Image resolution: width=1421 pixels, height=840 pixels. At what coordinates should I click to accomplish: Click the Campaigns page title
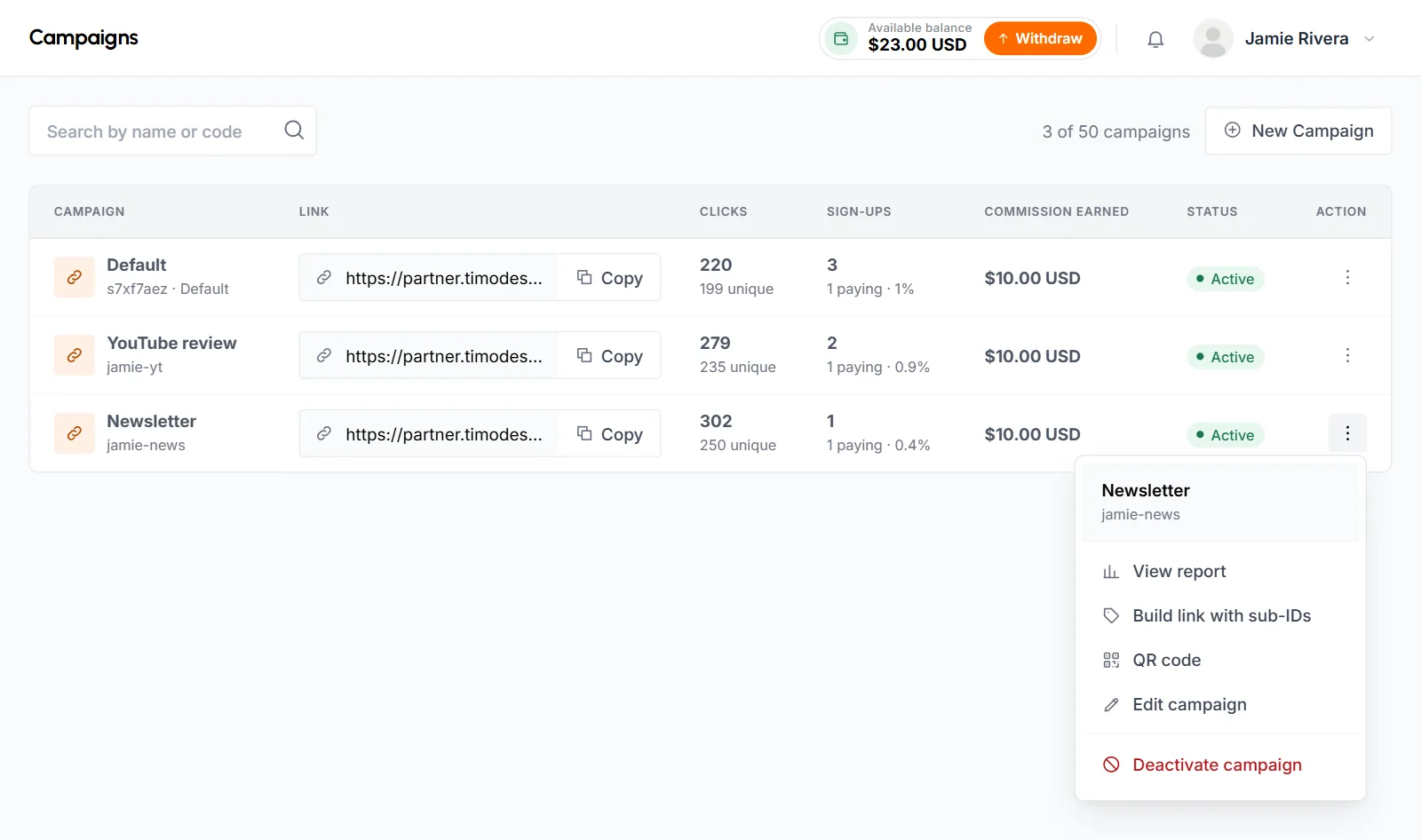(x=83, y=38)
